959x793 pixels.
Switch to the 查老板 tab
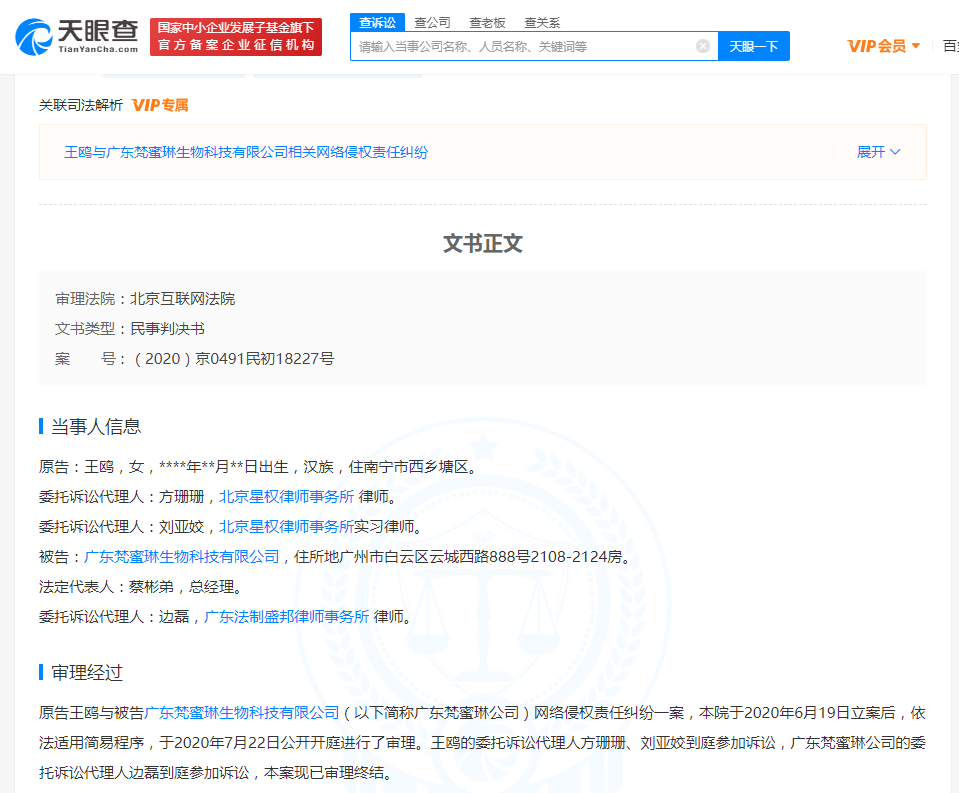pyautogui.click(x=487, y=22)
